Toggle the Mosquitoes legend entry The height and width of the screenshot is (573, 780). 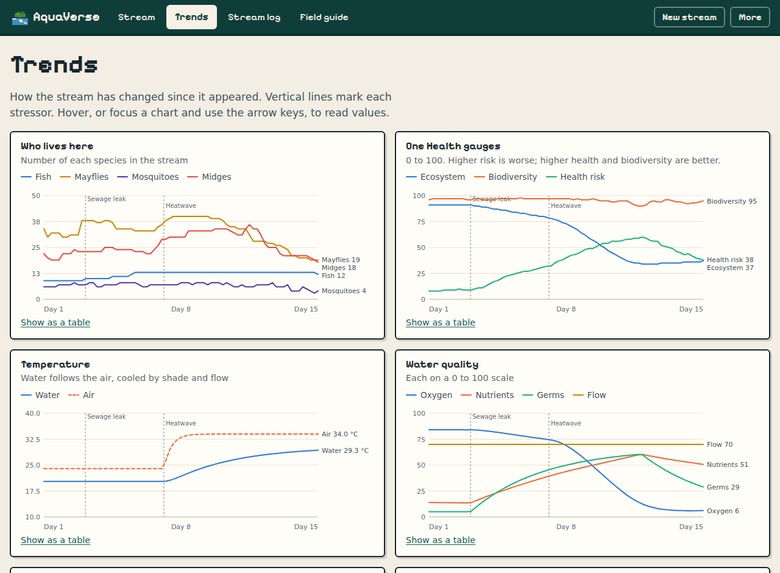click(148, 177)
